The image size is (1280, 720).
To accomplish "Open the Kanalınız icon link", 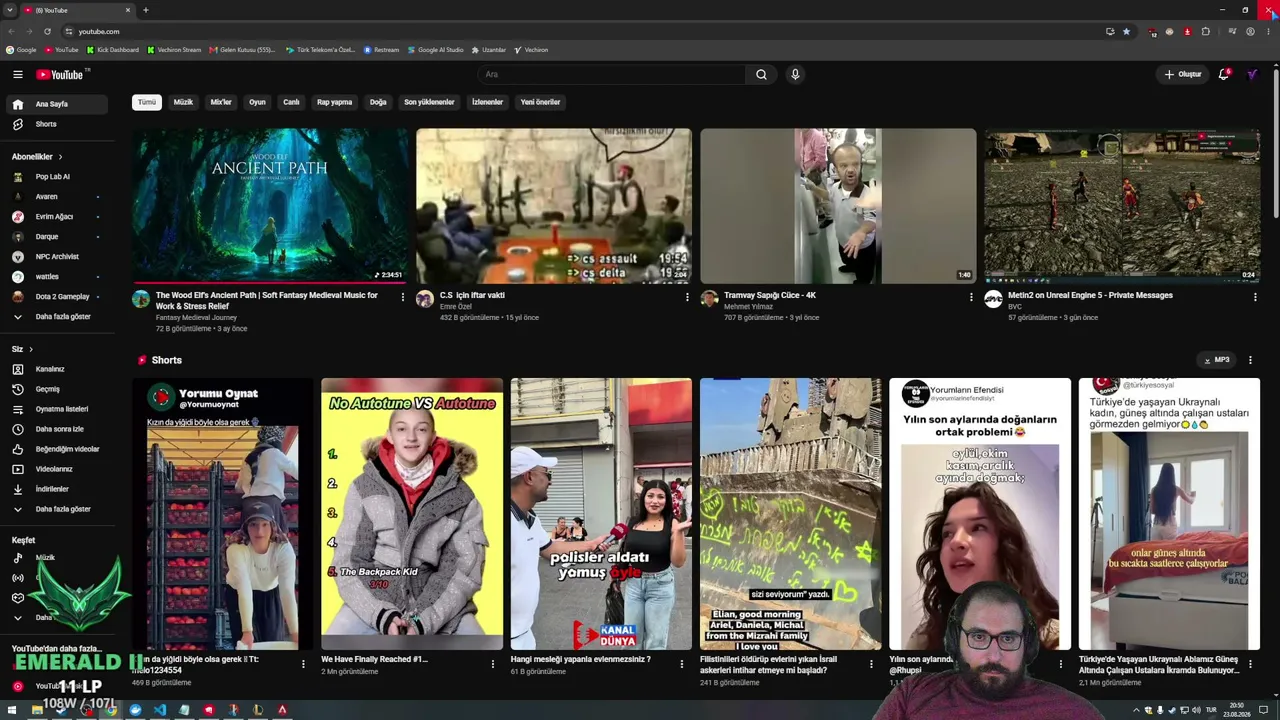I will click(x=18, y=369).
